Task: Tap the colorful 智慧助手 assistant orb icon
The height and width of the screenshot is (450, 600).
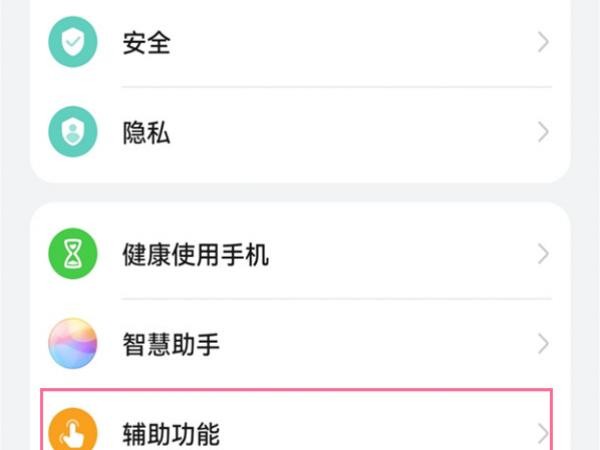Action: click(x=73, y=343)
